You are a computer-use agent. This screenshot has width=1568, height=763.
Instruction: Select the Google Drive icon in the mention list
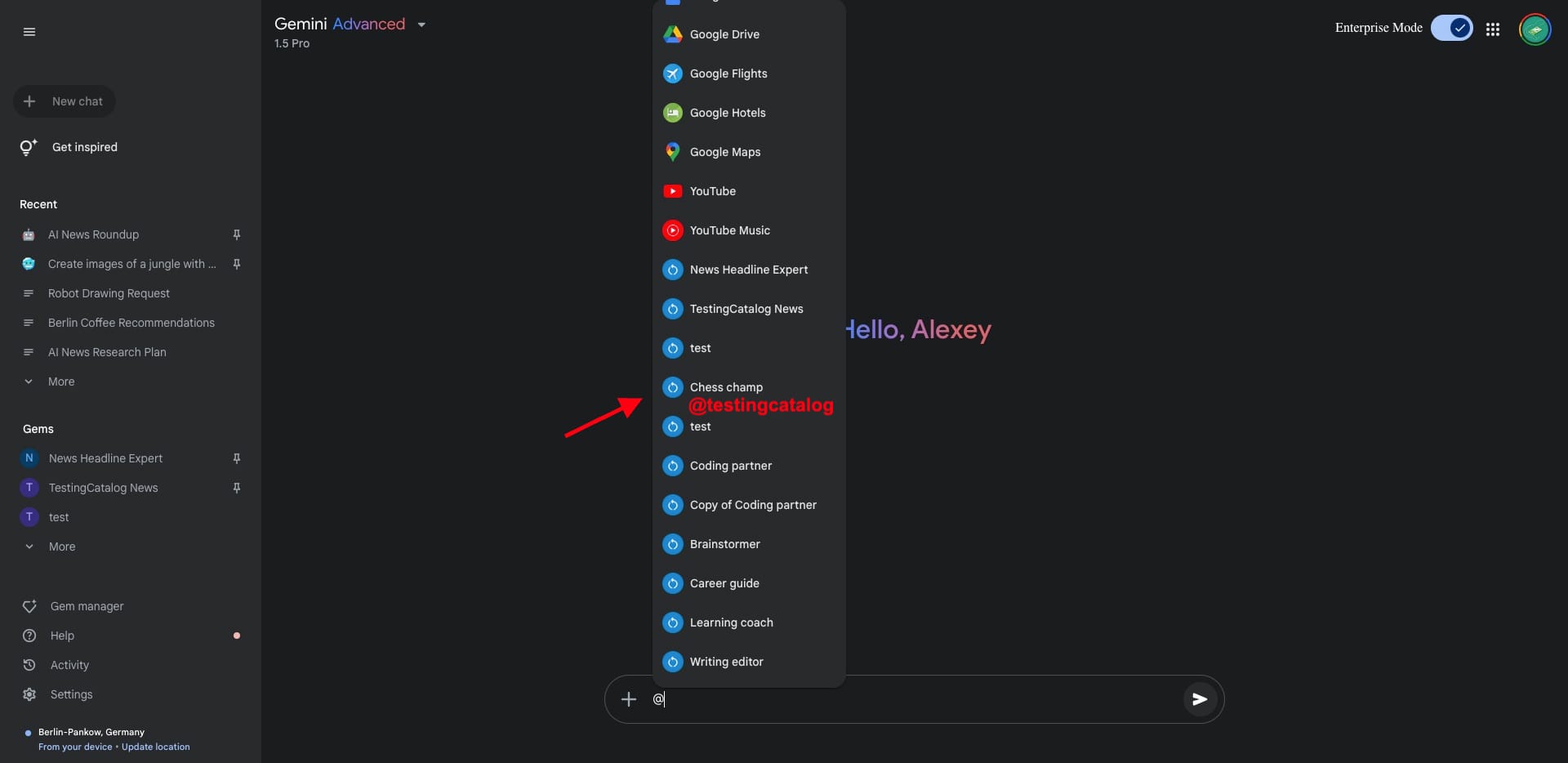point(672,34)
